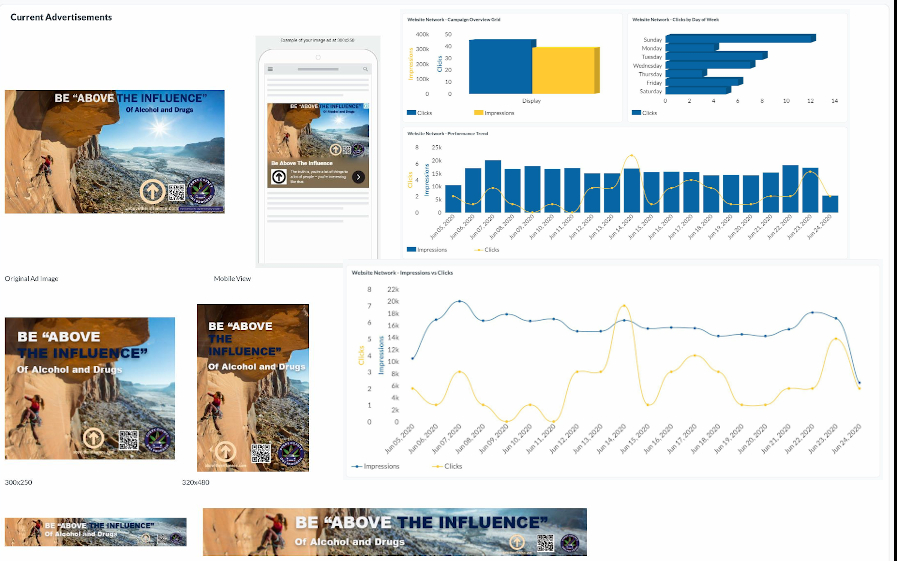Toggle Clicks legend in Impressions vs Clicks chart
The image size is (897, 561).
(447, 466)
